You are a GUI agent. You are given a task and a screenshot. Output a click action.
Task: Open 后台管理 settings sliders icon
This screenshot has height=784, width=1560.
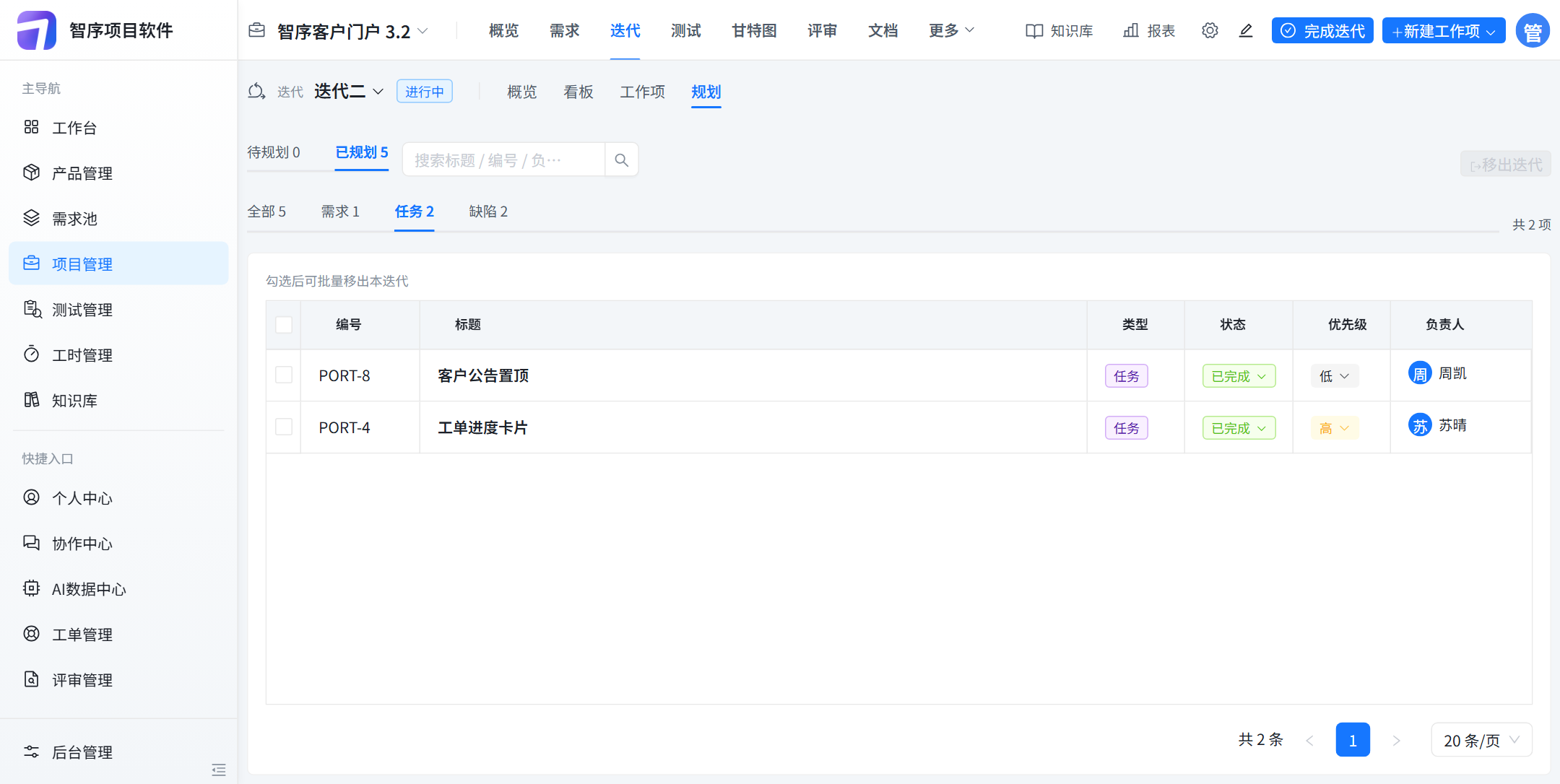[x=31, y=752]
